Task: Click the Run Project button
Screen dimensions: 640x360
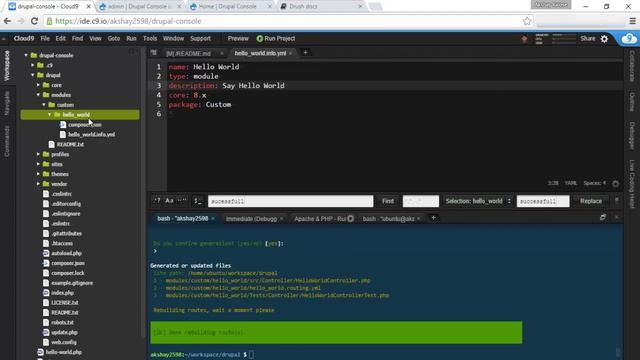Action: click(x=276, y=38)
